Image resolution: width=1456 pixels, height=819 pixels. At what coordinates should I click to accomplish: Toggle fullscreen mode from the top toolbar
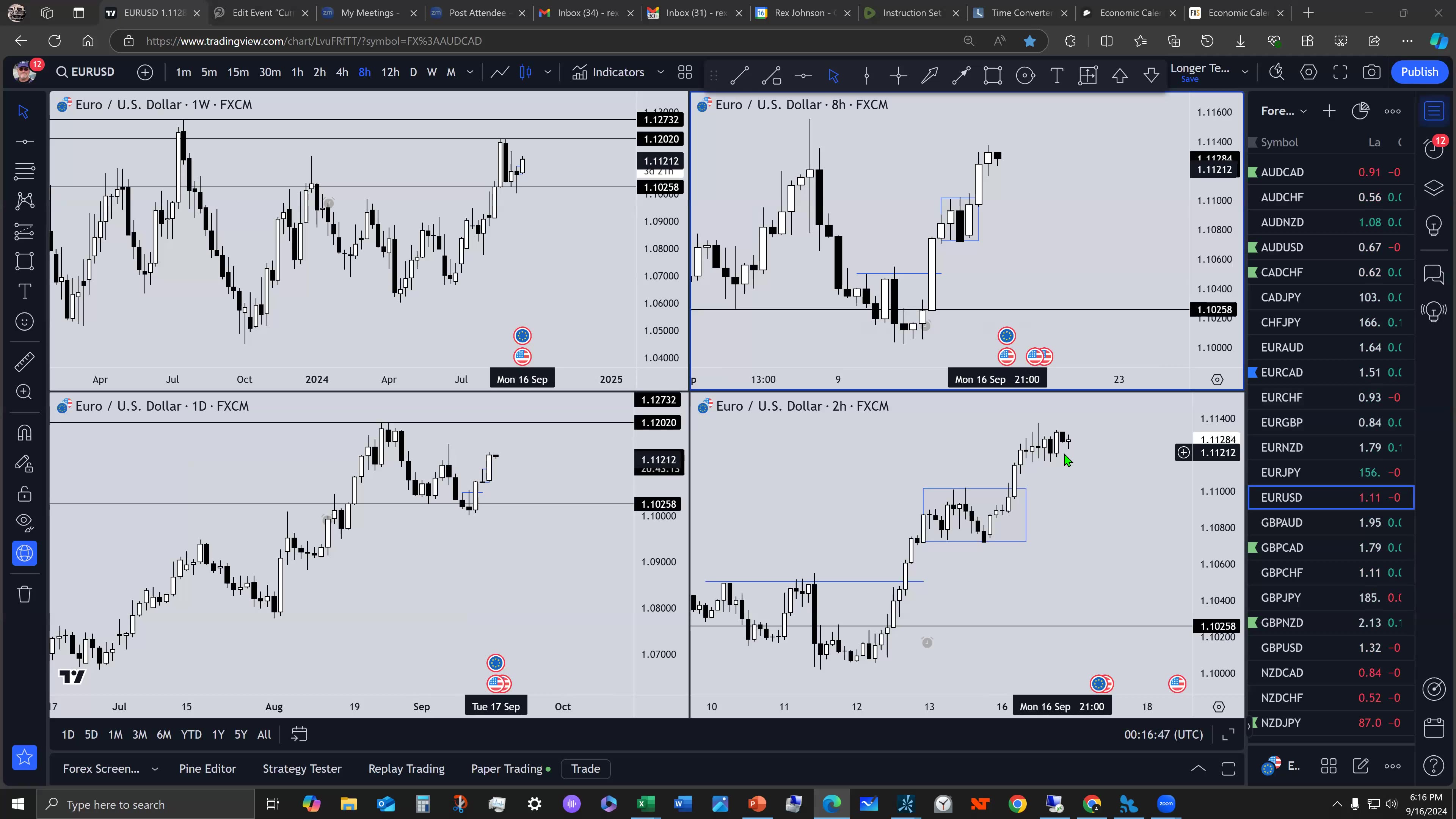pos(1341,72)
